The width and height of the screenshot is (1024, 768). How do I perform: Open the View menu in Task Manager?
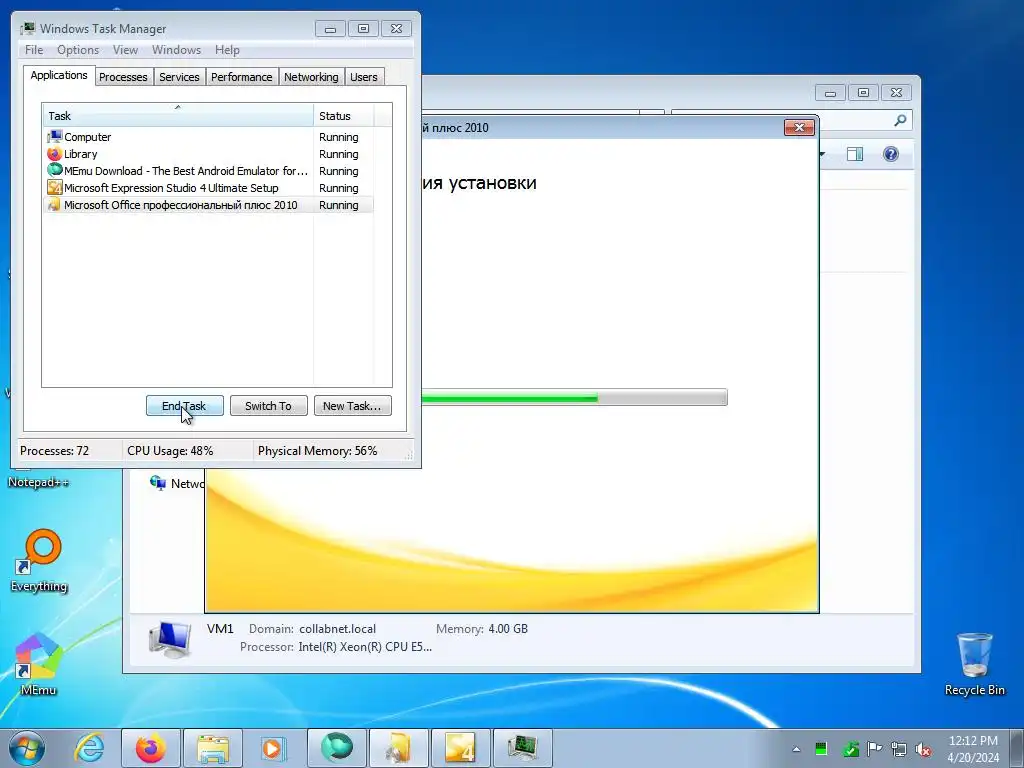(x=125, y=50)
